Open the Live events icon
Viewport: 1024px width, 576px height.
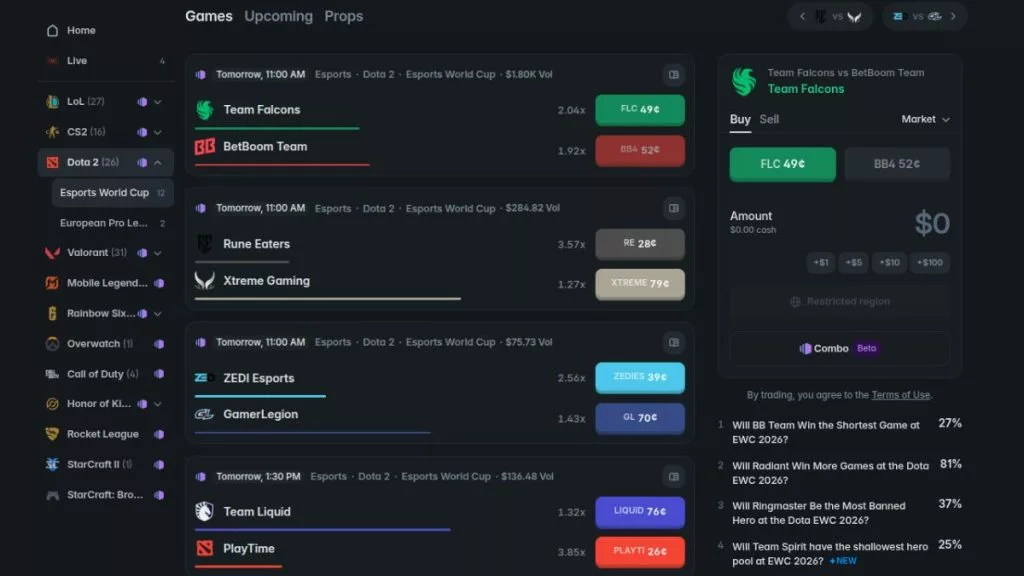(52, 61)
